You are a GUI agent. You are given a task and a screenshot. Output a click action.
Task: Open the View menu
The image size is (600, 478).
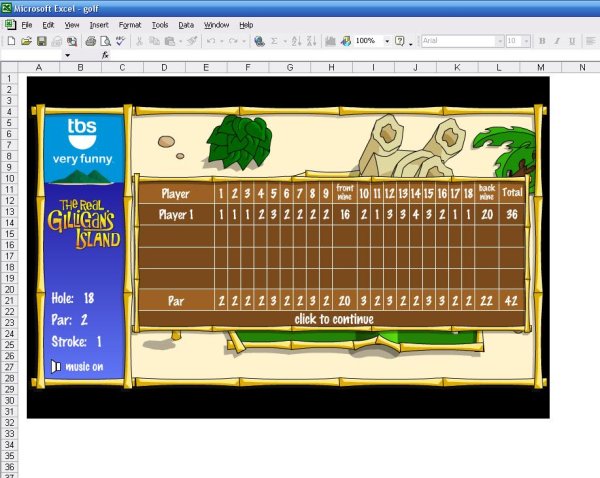pyautogui.click(x=72, y=25)
